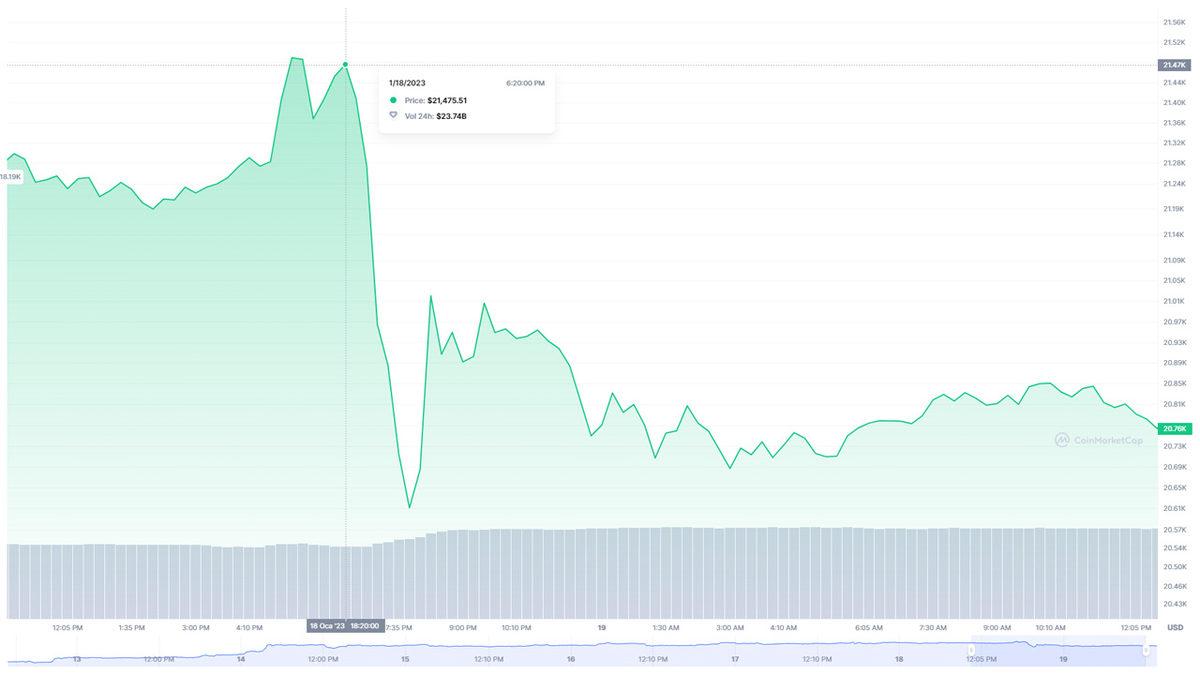Select day 14 in the bottom navigator
This screenshot has height=675, width=1200.
241,660
